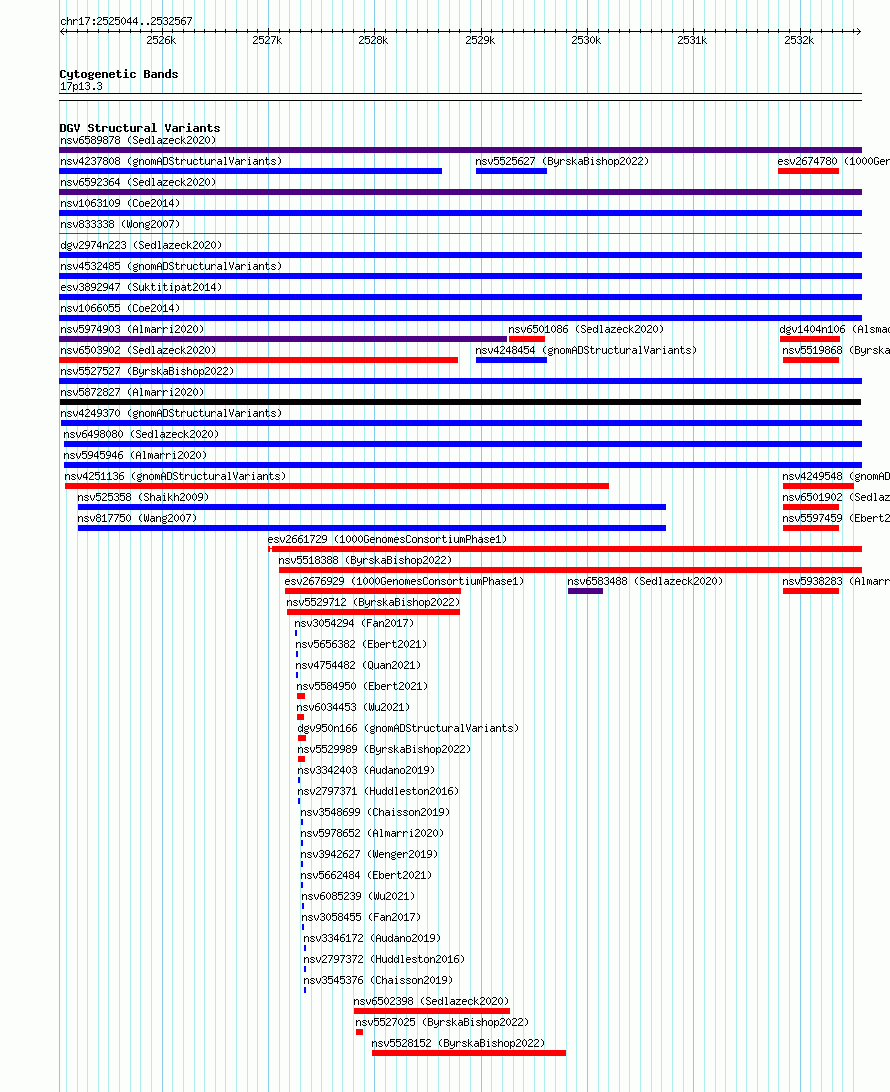The width and height of the screenshot is (890, 1092).
Task: Click nsv4754482 (Quan2021) label
Action: coord(358,664)
